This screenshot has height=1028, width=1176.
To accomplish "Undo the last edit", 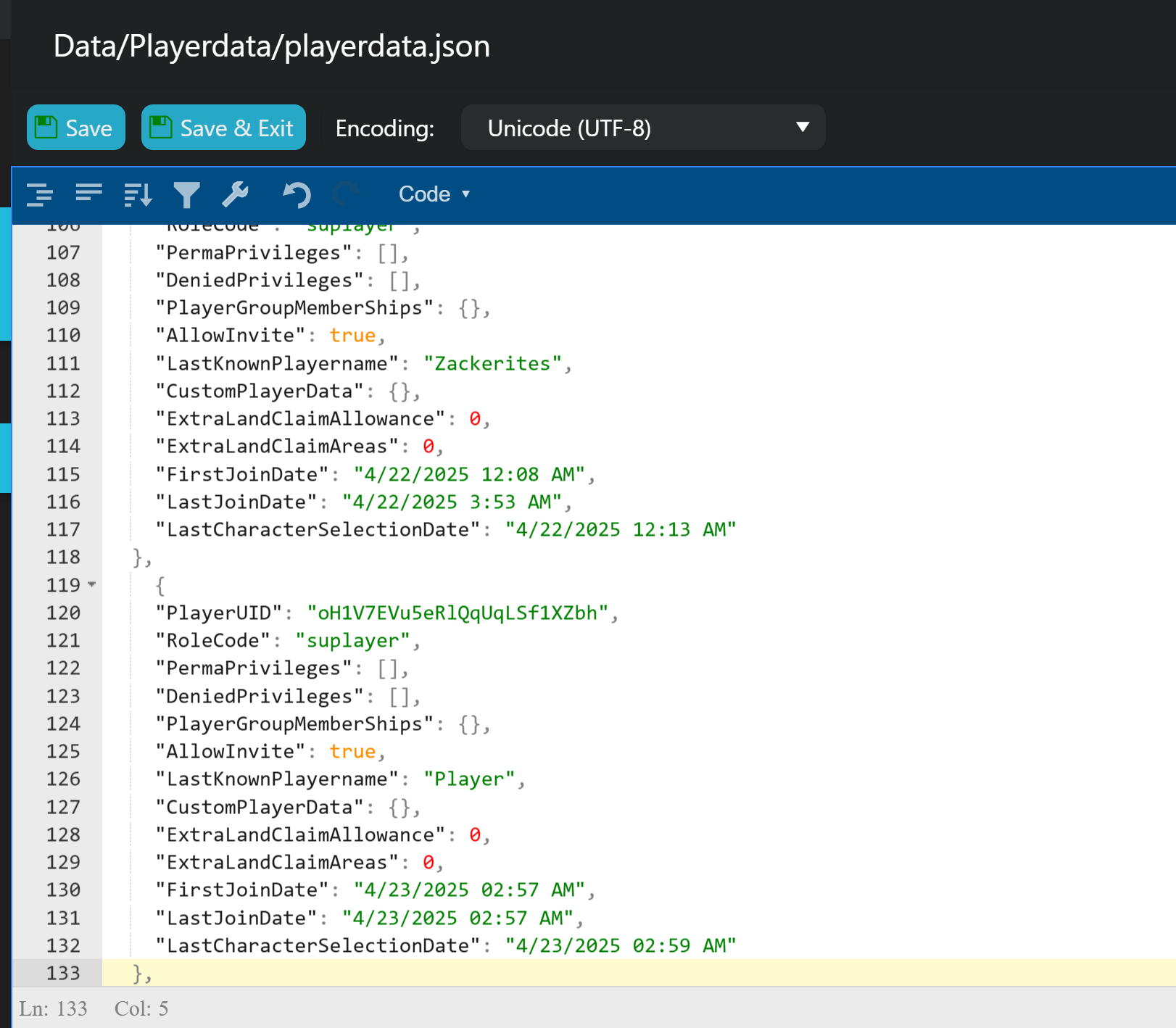I will pyautogui.click(x=297, y=194).
